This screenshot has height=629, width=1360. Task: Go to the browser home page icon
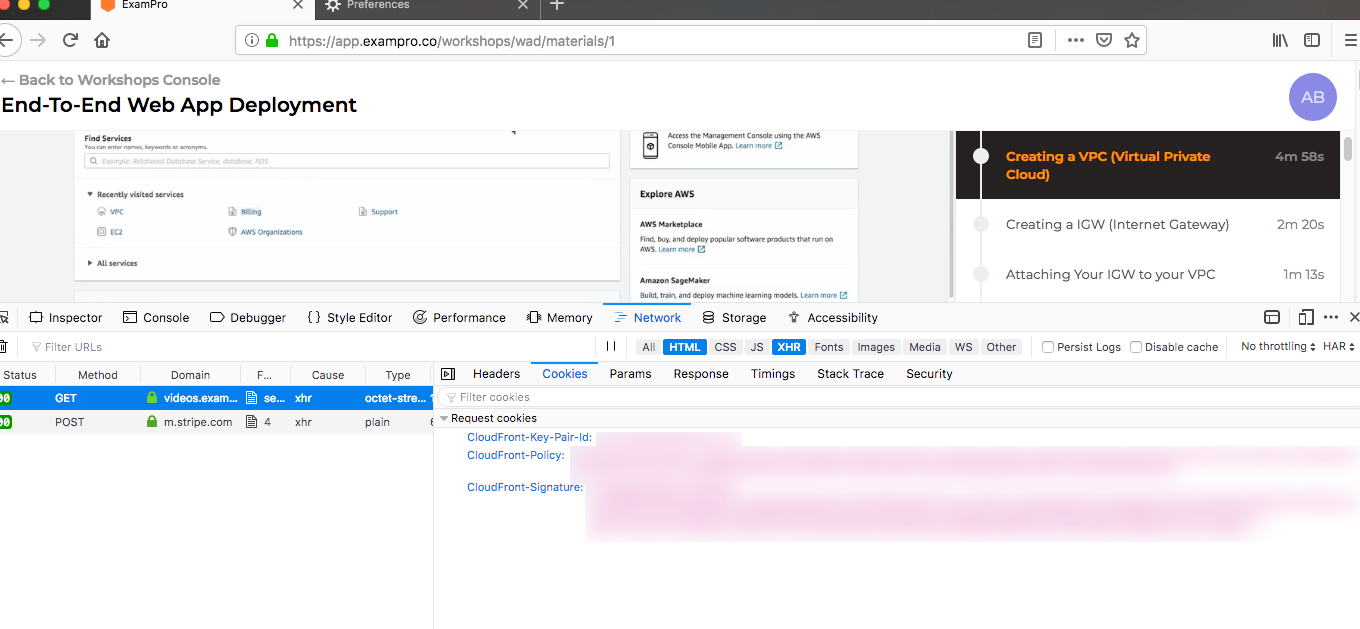[x=102, y=40]
